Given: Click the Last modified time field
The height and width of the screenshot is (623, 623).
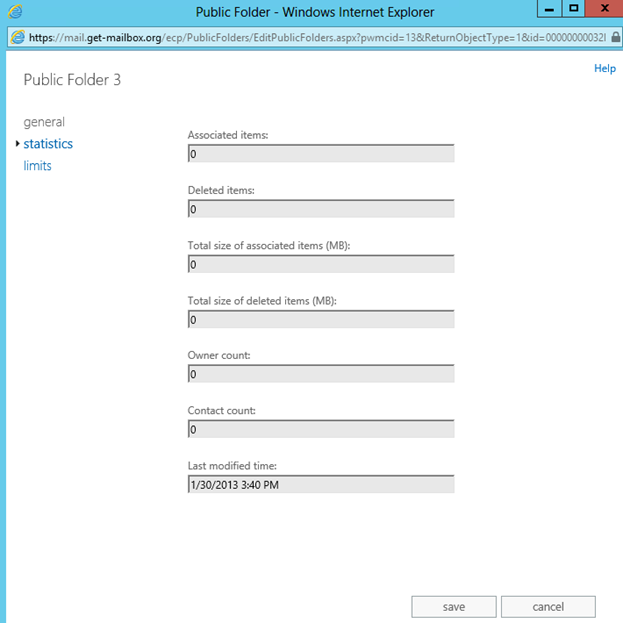Looking at the screenshot, I should [321, 484].
